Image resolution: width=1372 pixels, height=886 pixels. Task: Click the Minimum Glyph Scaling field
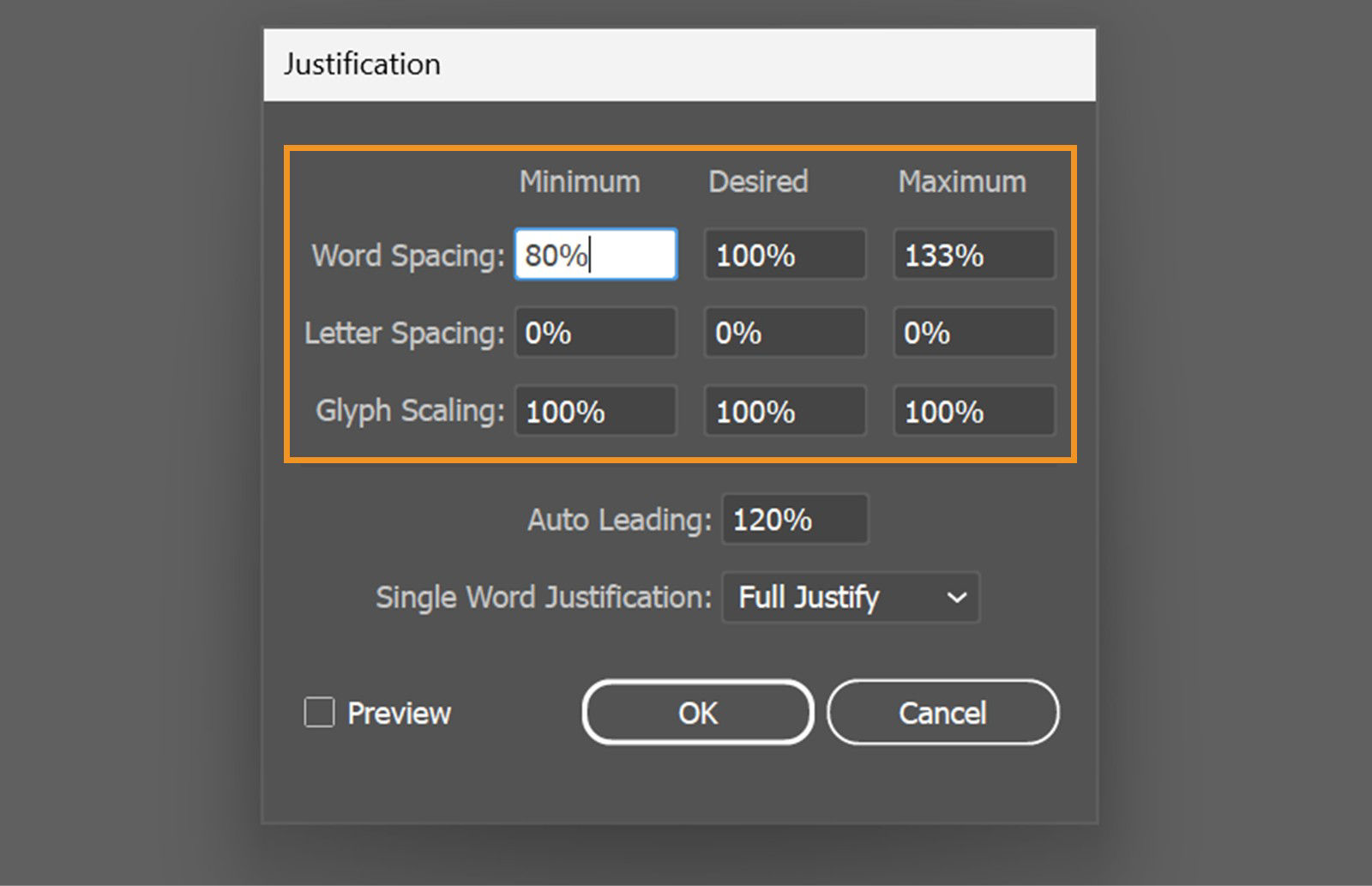click(594, 410)
